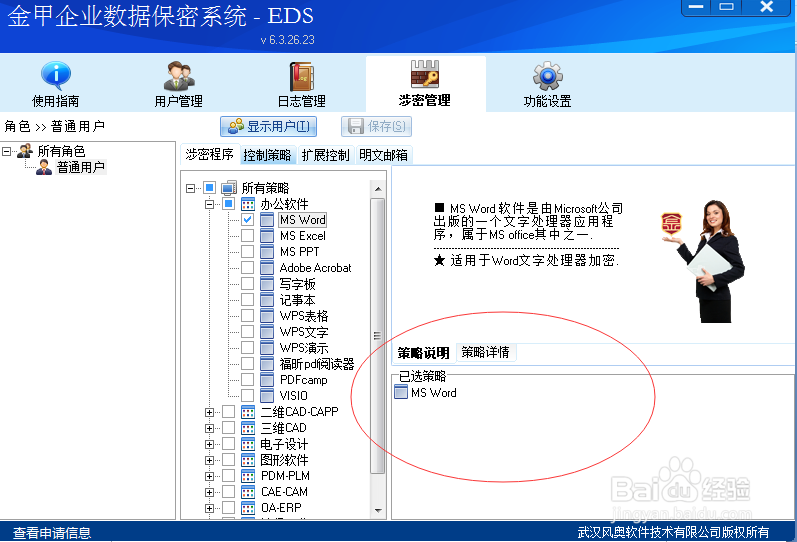The width and height of the screenshot is (797, 542).
Task: Expand the PDM-PLM node
Action: point(209,476)
